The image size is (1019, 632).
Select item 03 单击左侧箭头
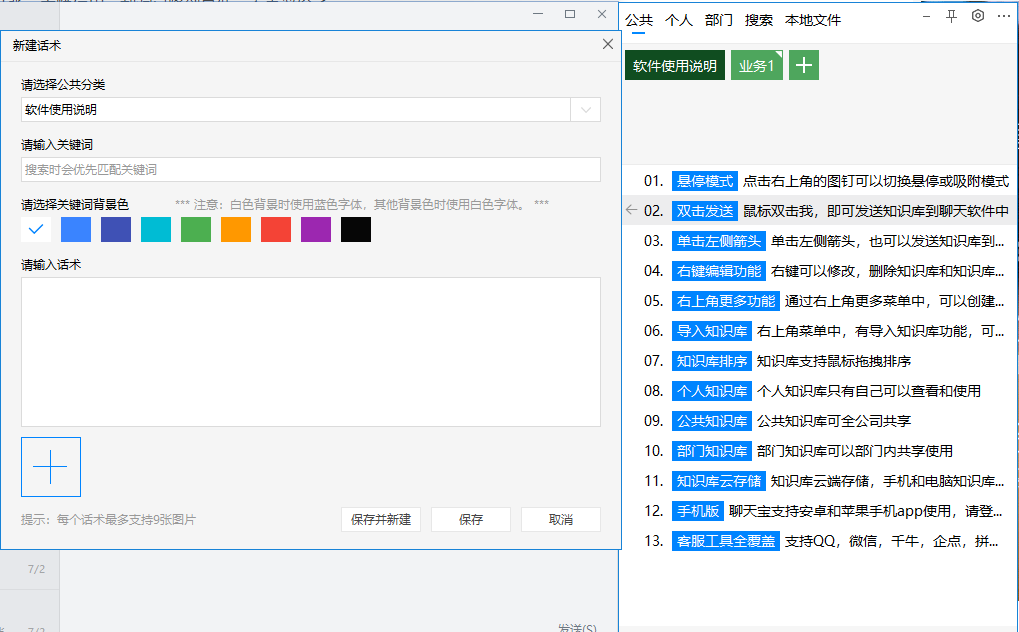819,241
